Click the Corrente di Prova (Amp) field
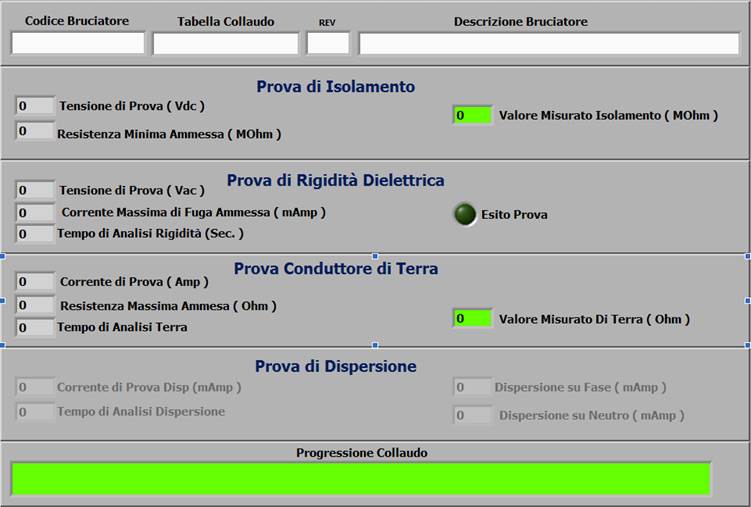 point(36,282)
